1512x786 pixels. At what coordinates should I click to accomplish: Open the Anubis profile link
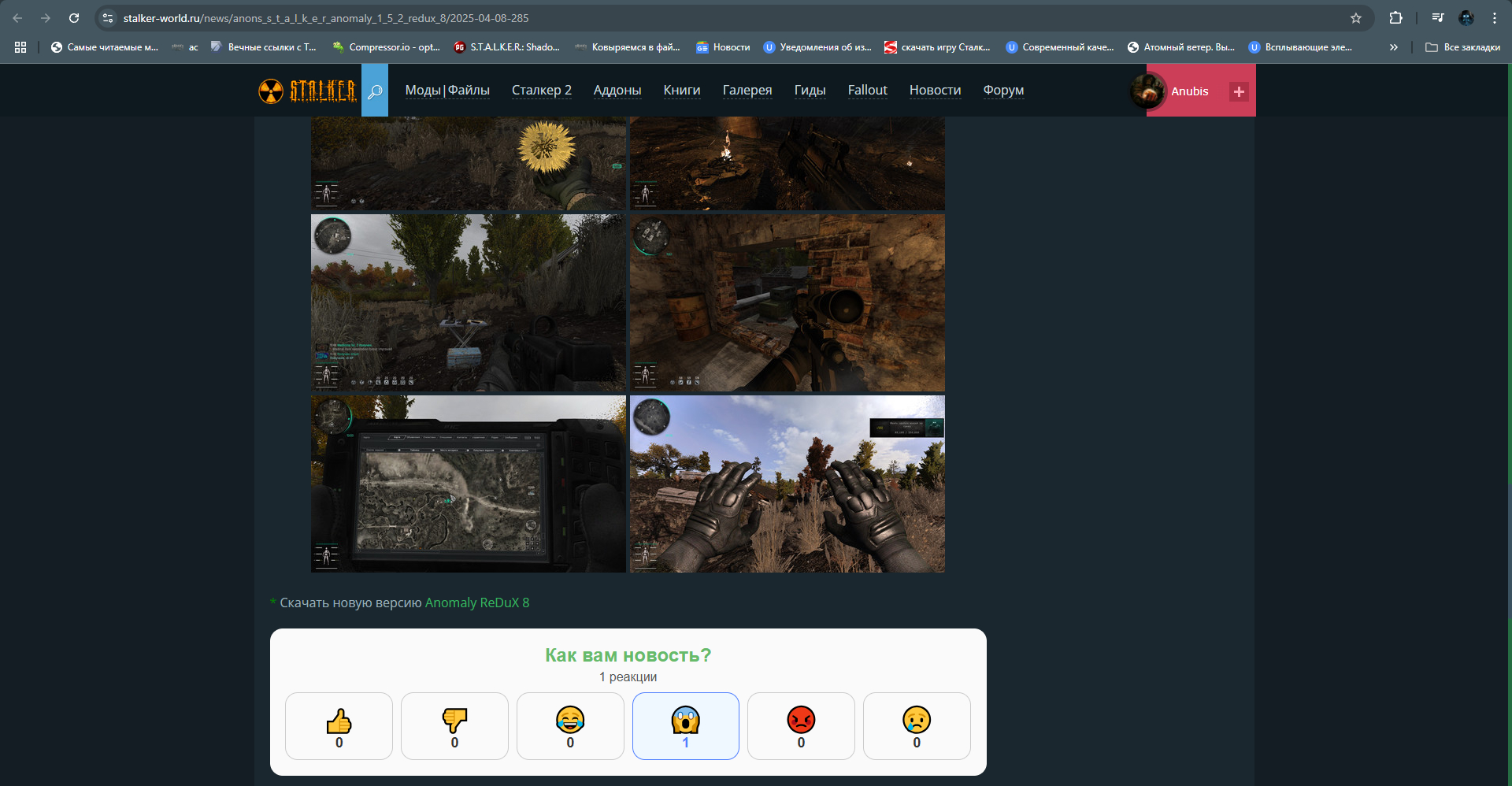tap(1189, 91)
